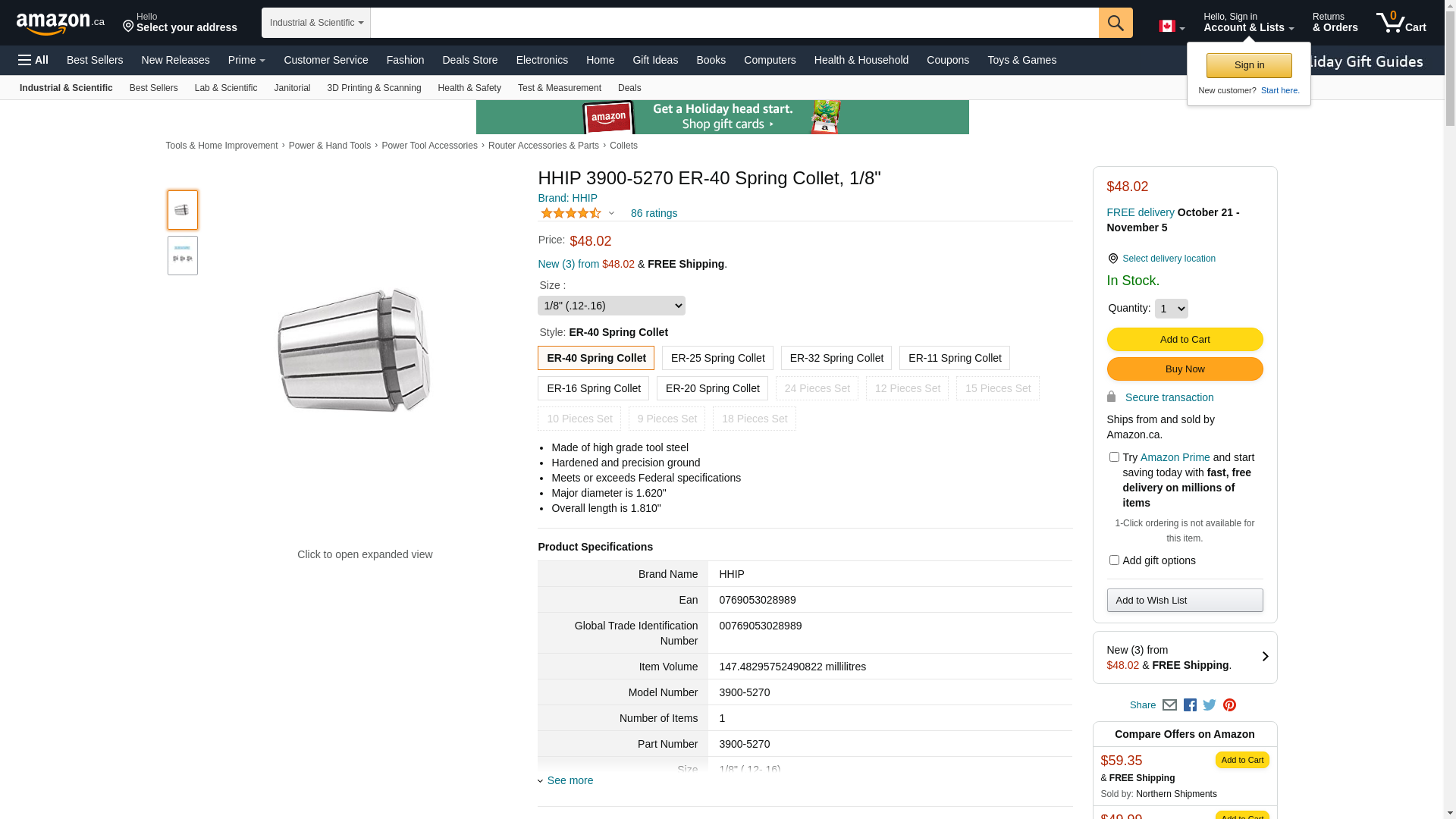
Task: Expand the Industrial & Scientific search category
Action: [316, 23]
